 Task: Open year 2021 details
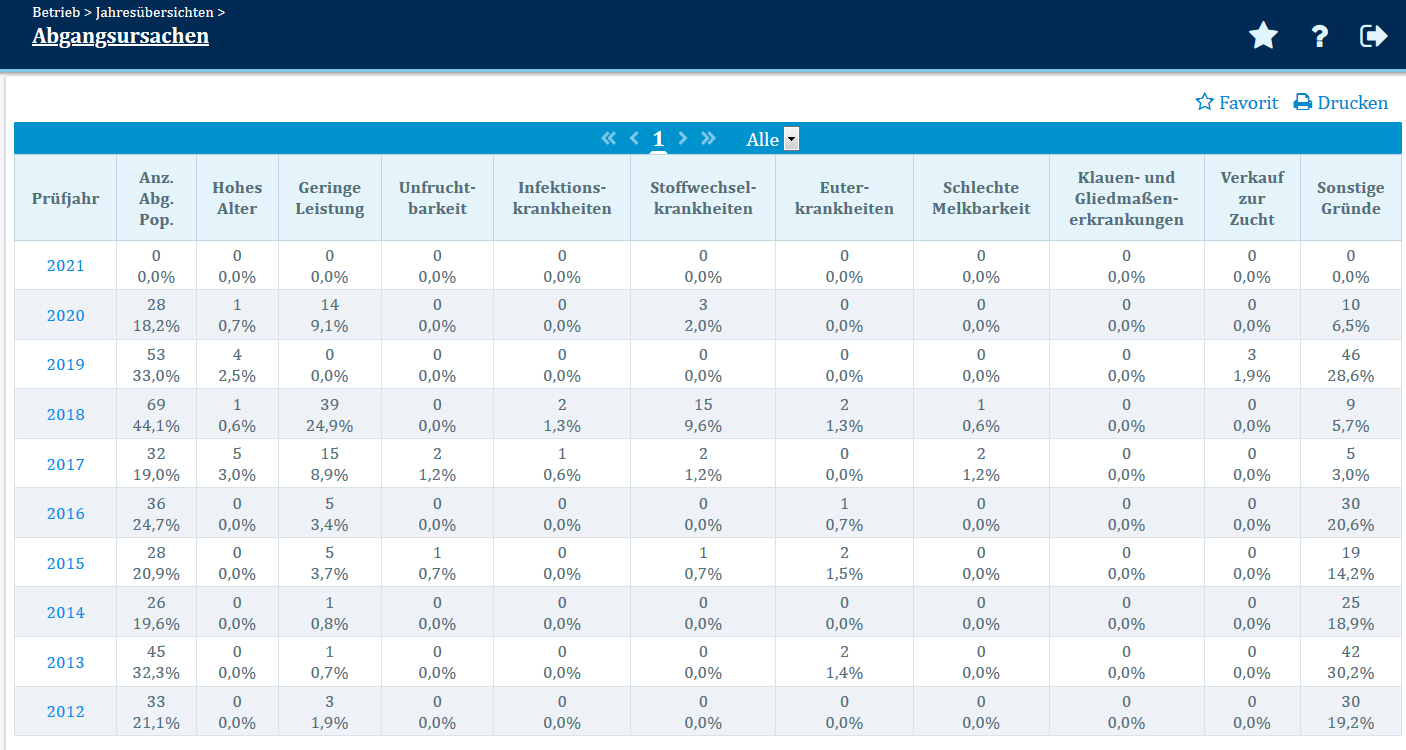coord(66,266)
